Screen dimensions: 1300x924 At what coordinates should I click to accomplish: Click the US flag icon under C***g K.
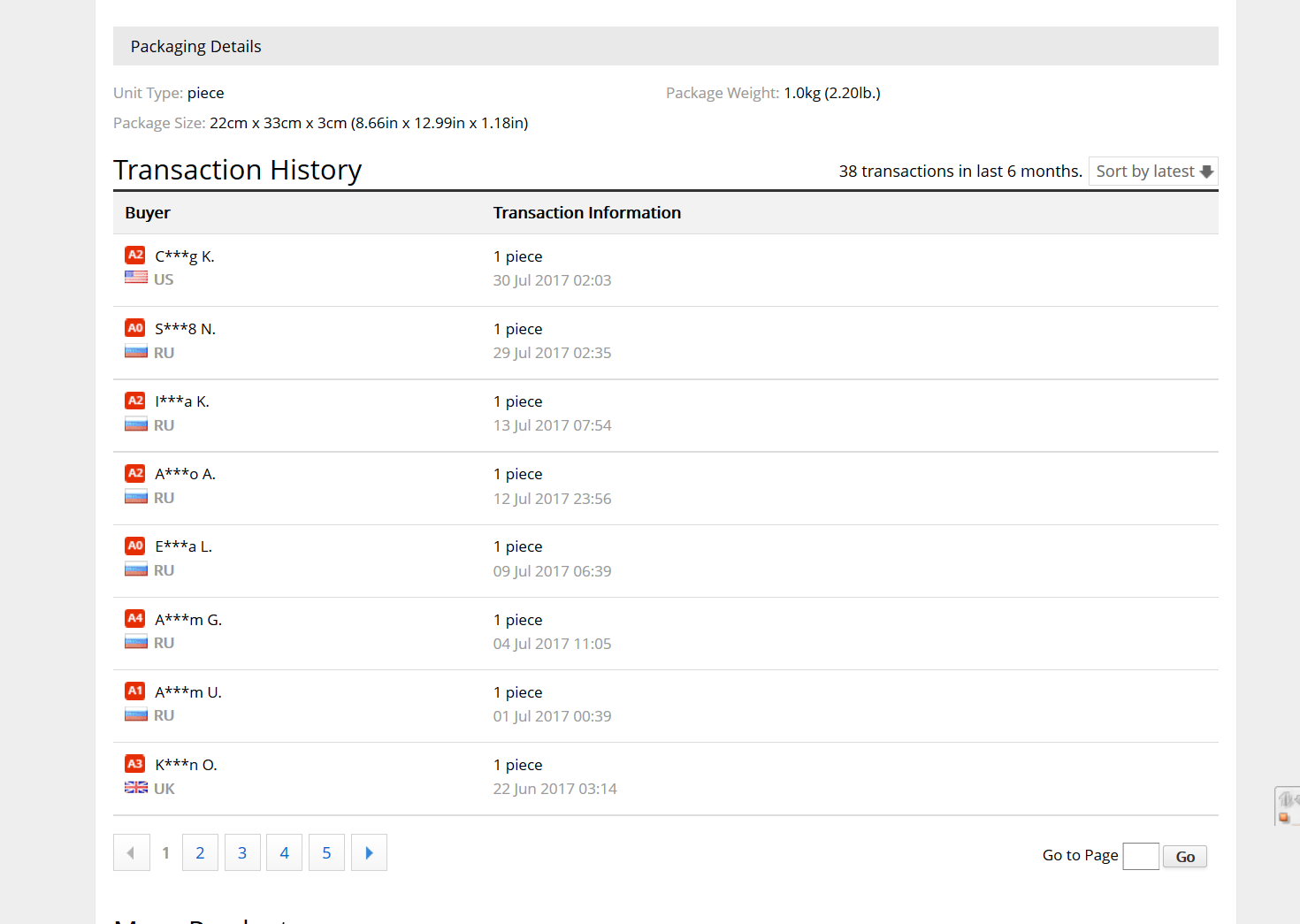click(x=136, y=278)
